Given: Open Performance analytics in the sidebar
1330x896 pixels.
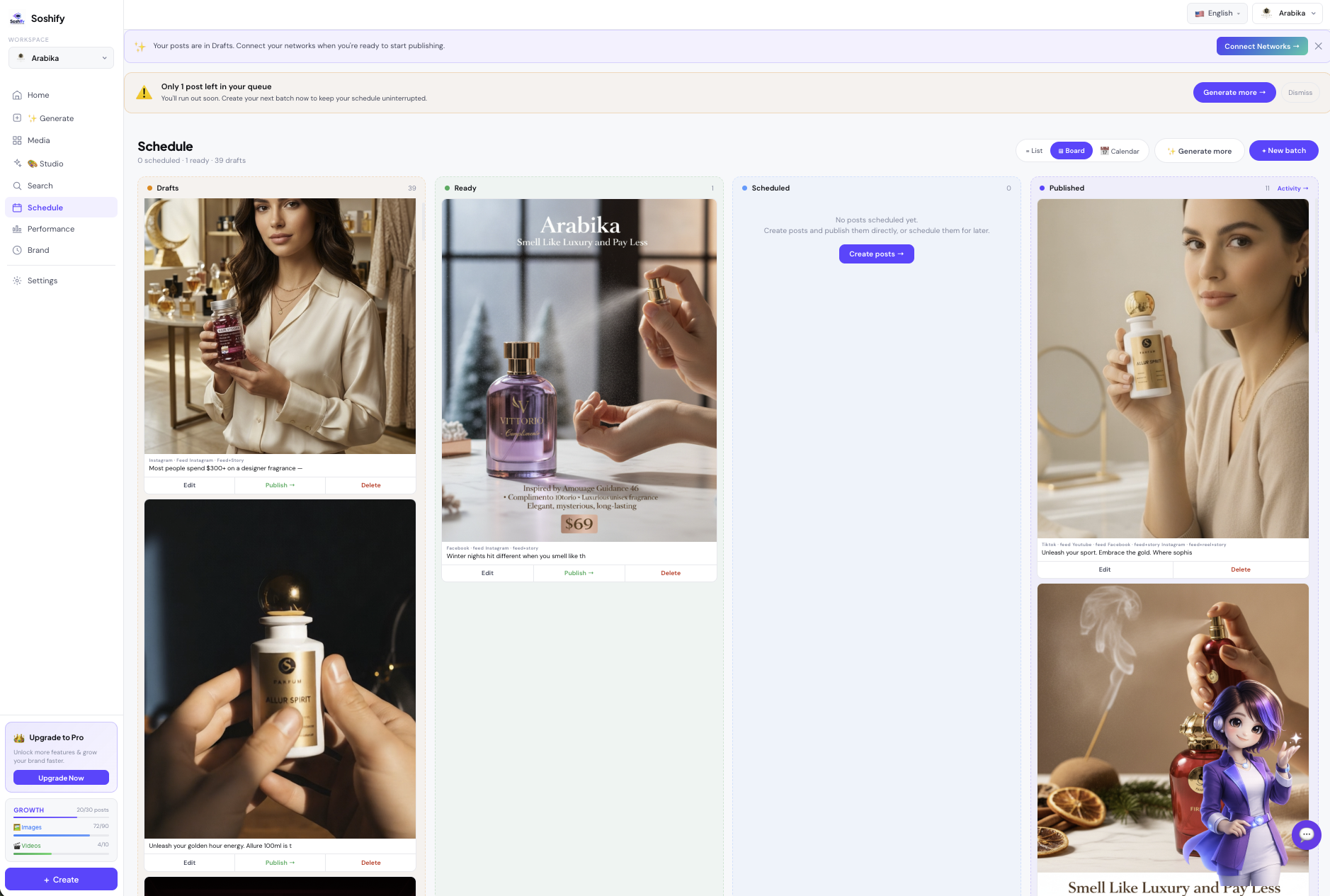Looking at the screenshot, I should [61, 229].
